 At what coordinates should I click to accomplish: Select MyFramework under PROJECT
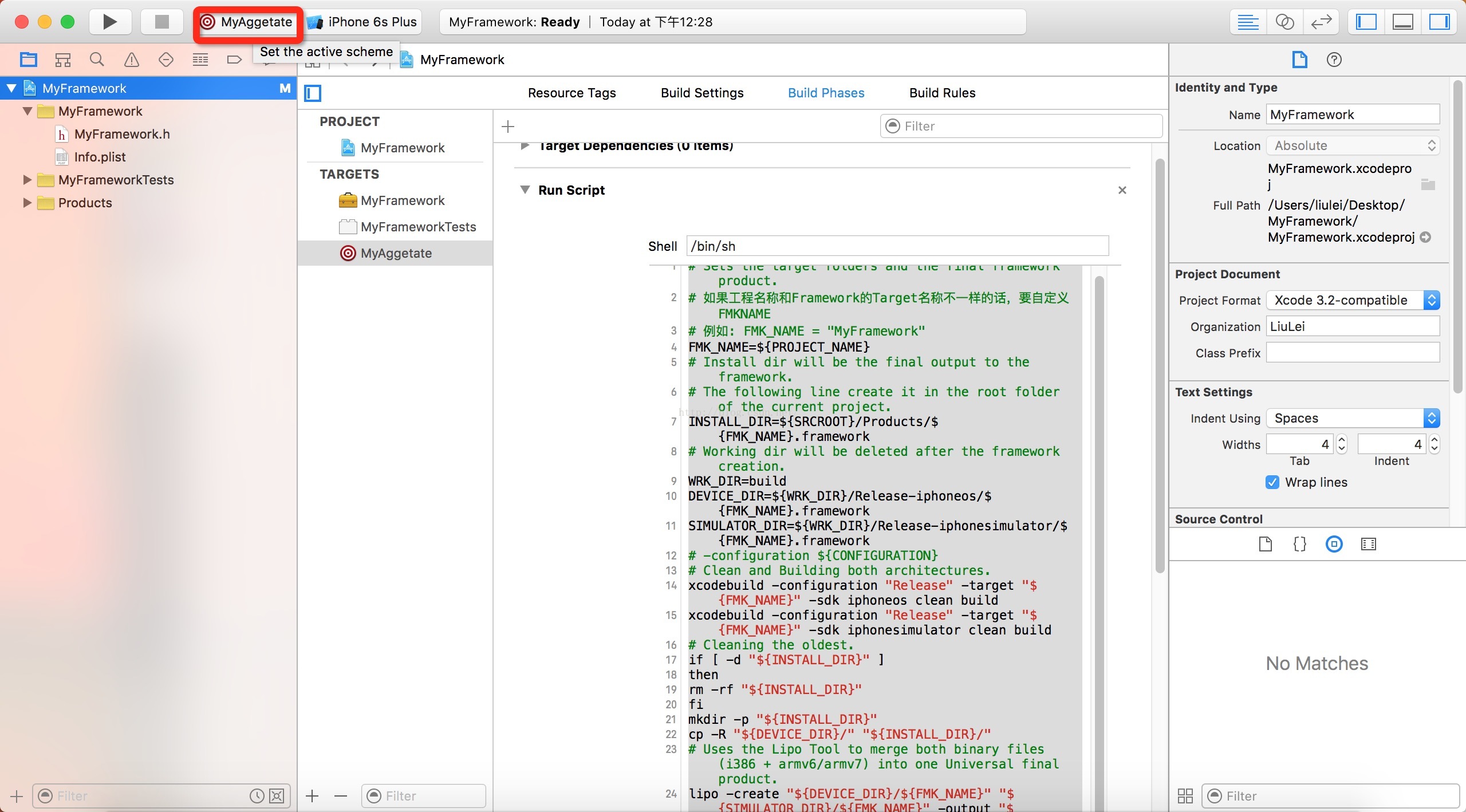tap(395, 148)
